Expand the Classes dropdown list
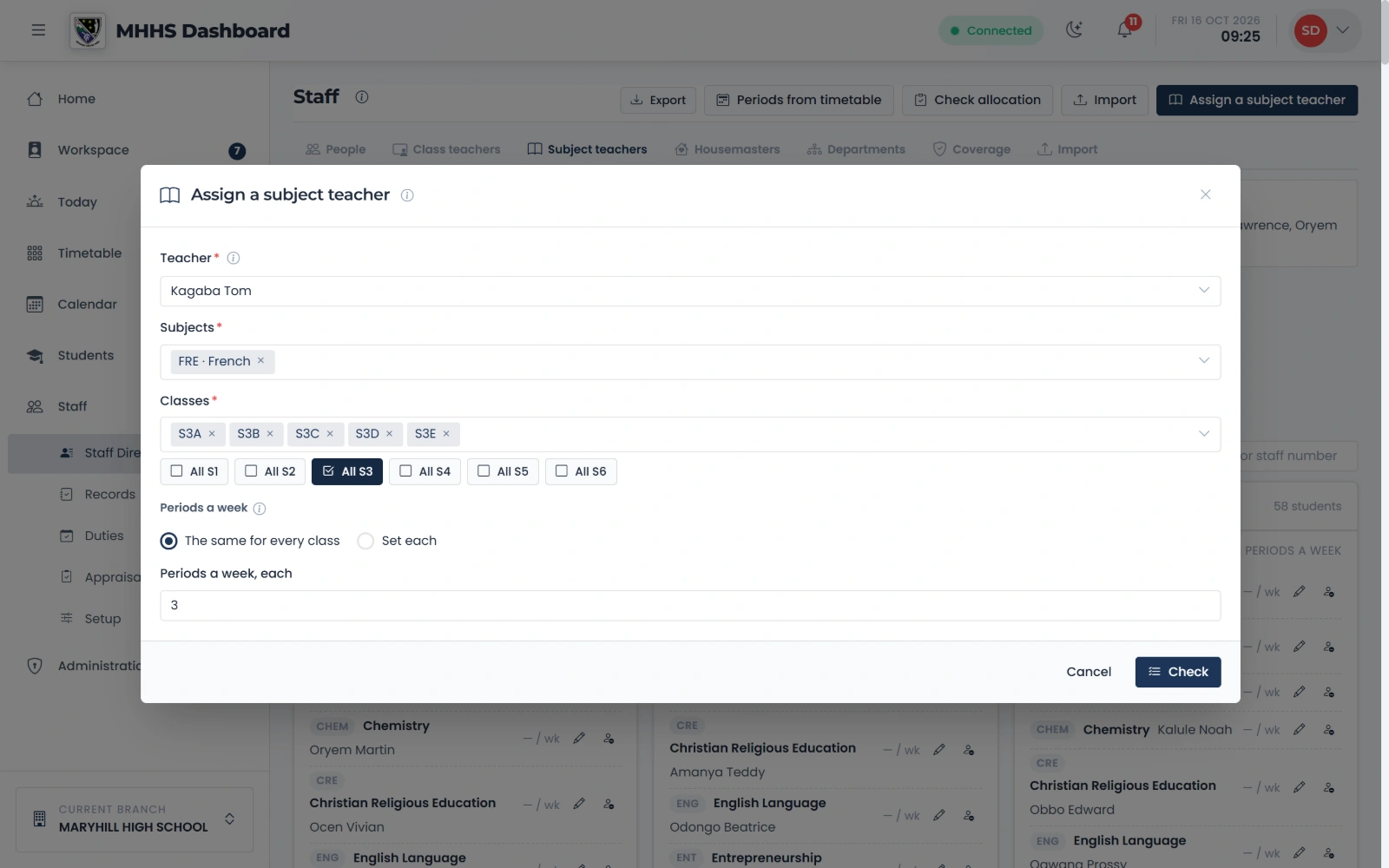This screenshot has width=1389, height=868. pyautogui.click(x=1203, y=434)
